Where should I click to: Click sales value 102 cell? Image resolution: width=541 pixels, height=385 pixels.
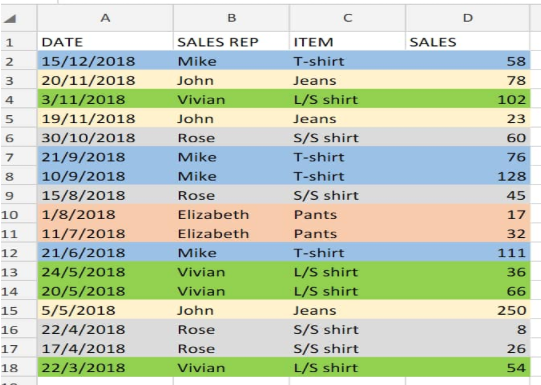(468, 99)
